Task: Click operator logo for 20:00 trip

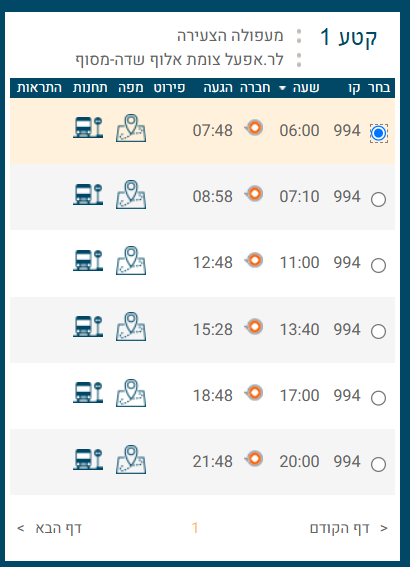Action: pos(254,459)
